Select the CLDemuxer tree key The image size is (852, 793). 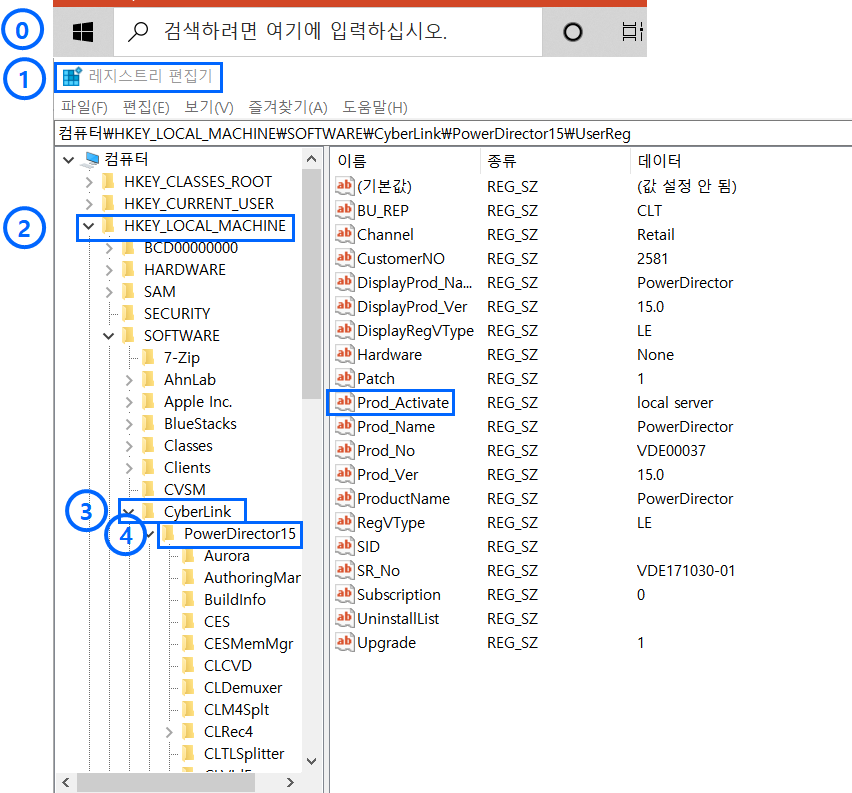click(243, 688)
